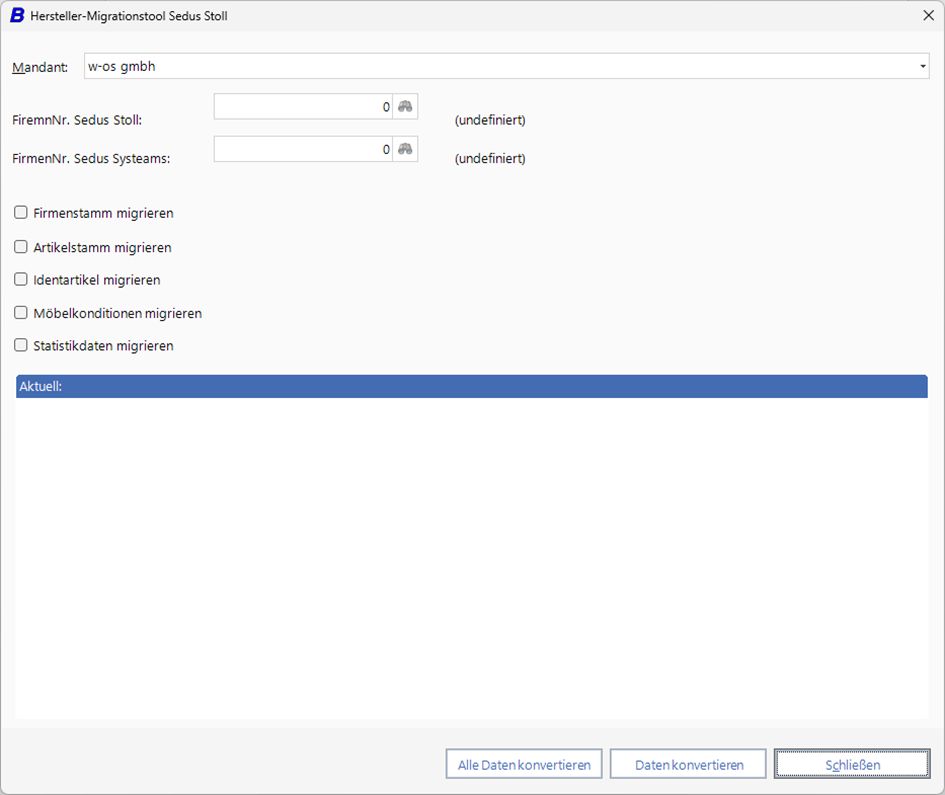
Task: Open search with binoculars next to Sedus Stoll number
Action: point(405,107)
